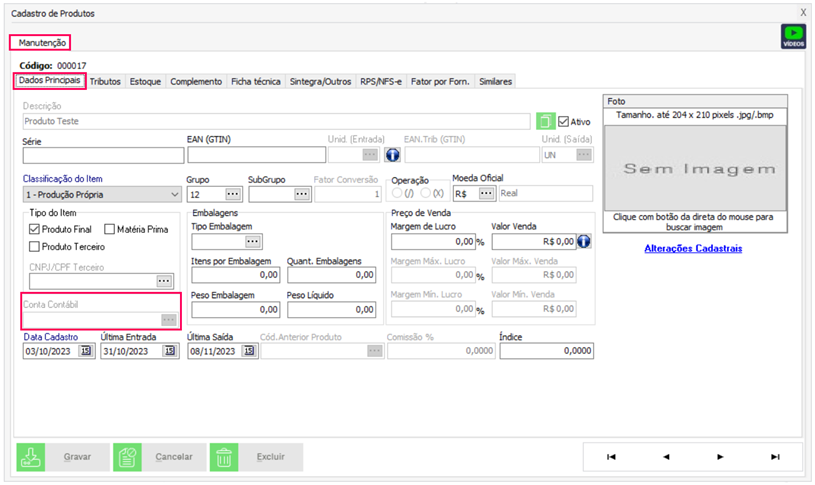Viewport: 815px width, 485px height.
Task: Open the Grupo lookup button
Action: (232, 194)
